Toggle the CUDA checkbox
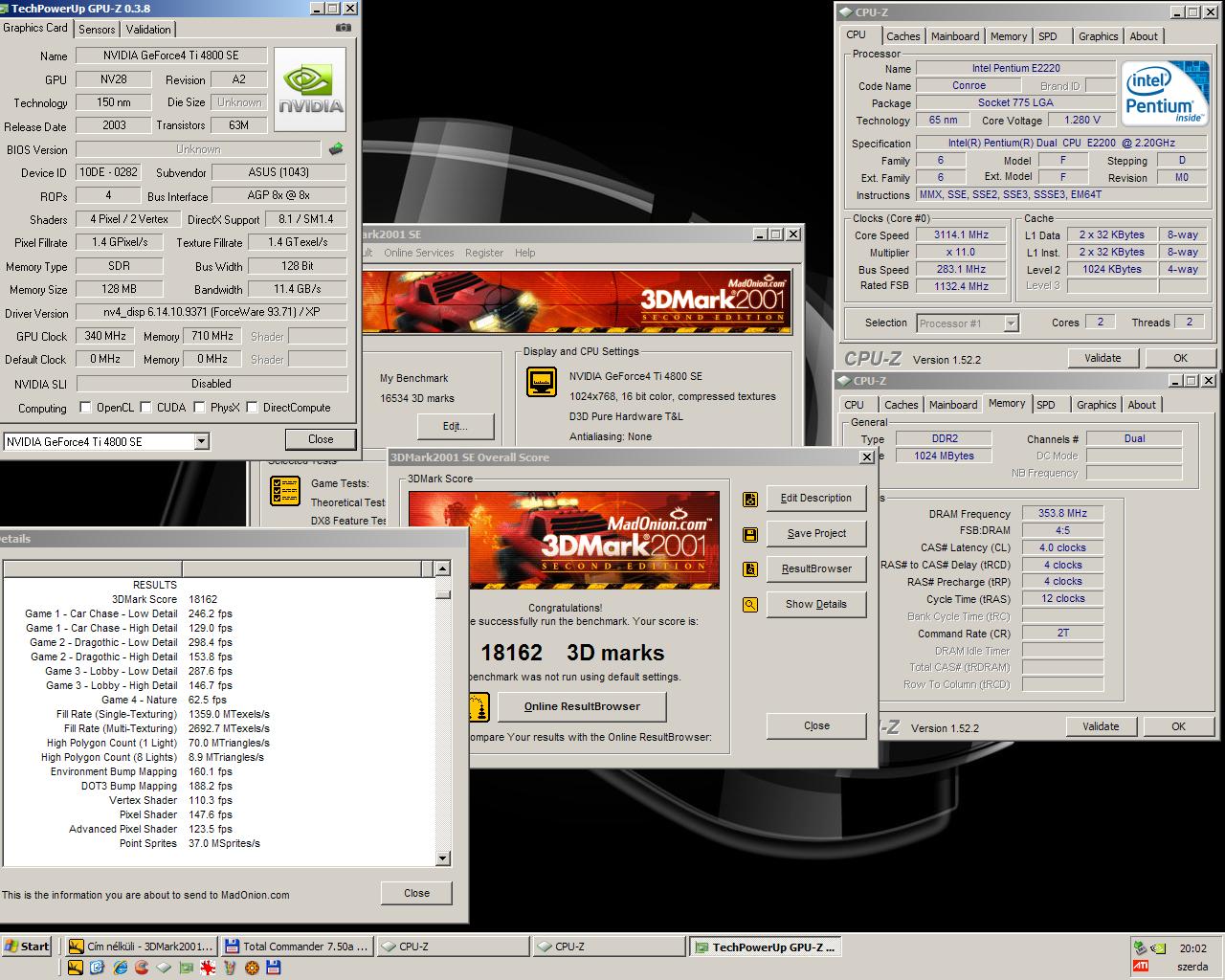The image size is (1225, 980). pyautogui.click(x=145, y=408)
